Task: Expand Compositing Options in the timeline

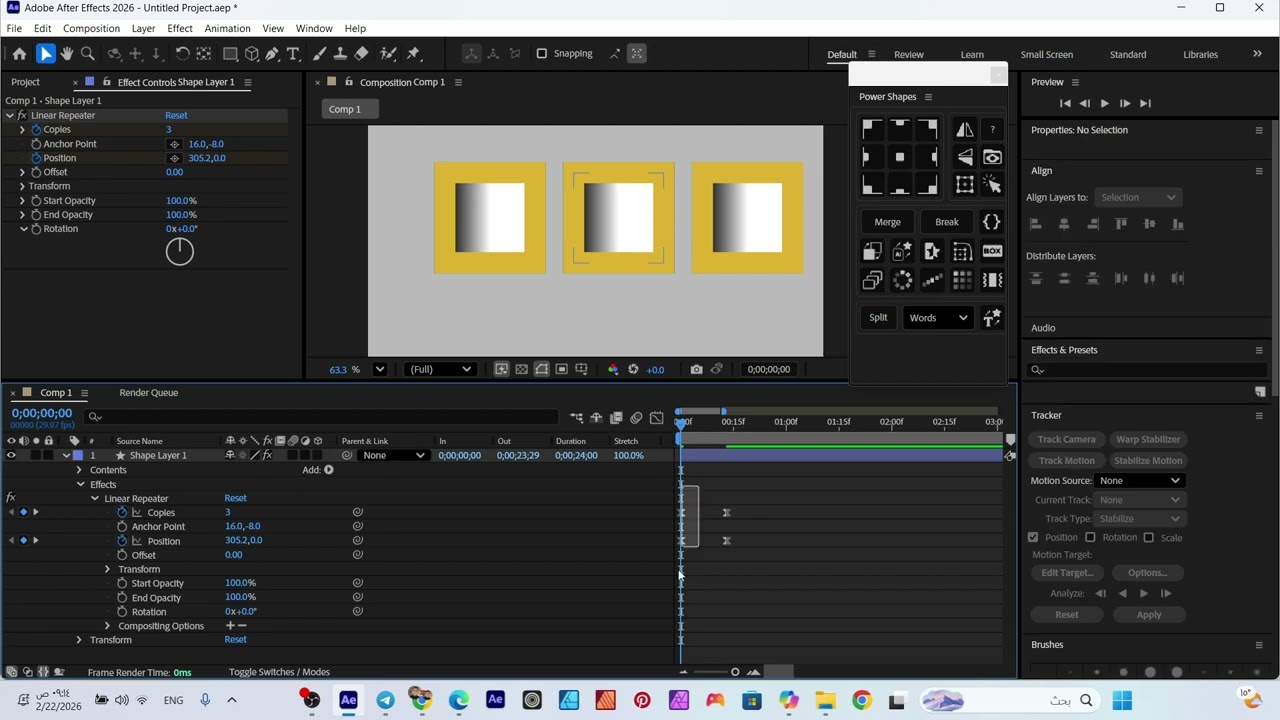Action: click(x=107, y=626)
